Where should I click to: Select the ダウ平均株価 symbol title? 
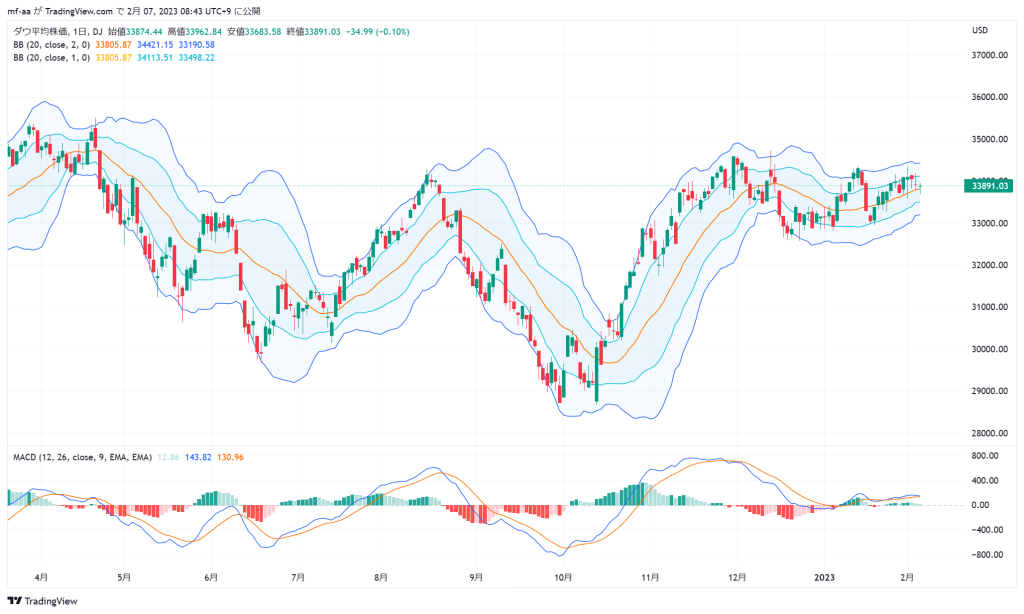[x=40, y=31]
